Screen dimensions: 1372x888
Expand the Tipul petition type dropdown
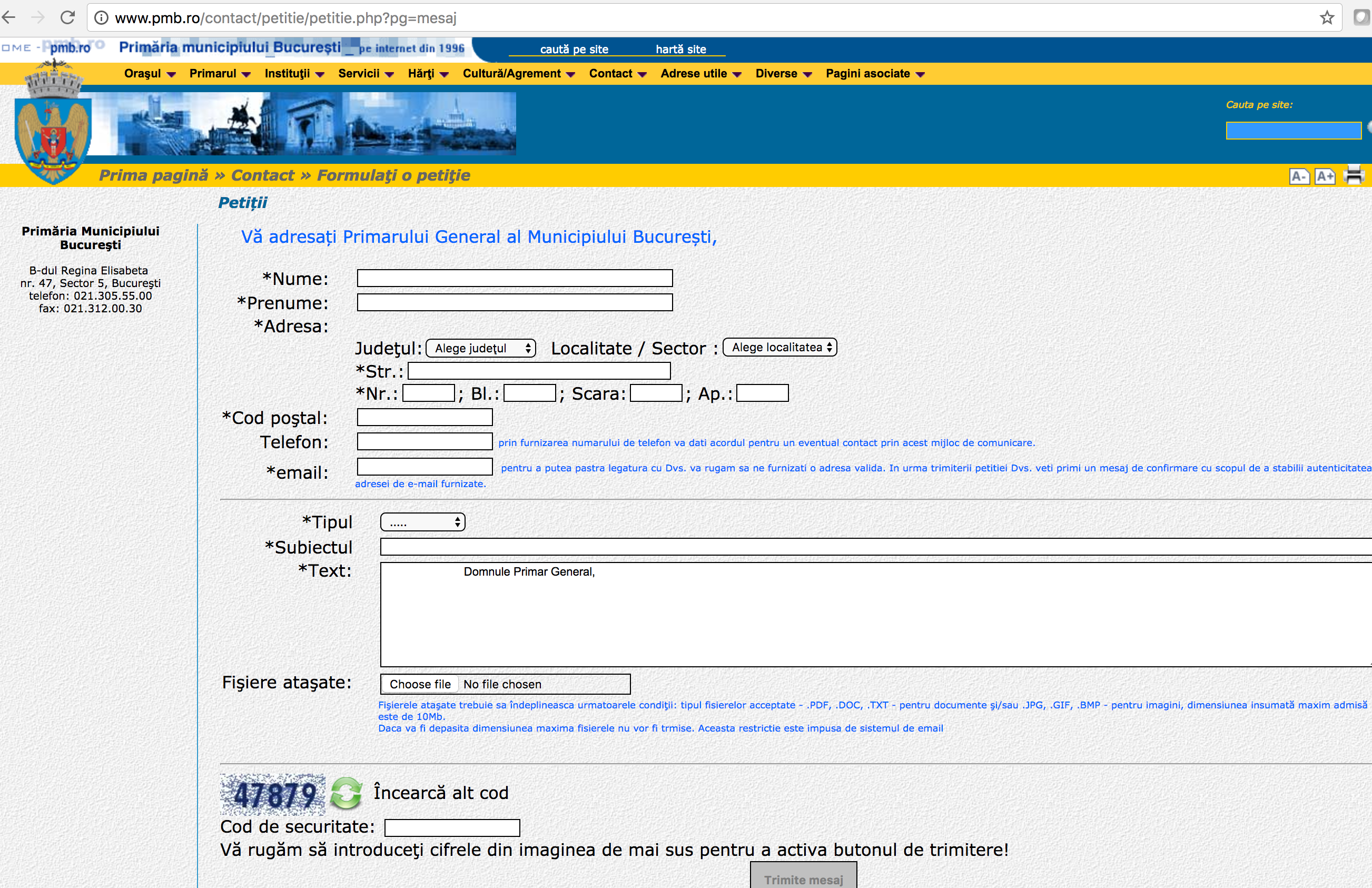click(422, 522)
